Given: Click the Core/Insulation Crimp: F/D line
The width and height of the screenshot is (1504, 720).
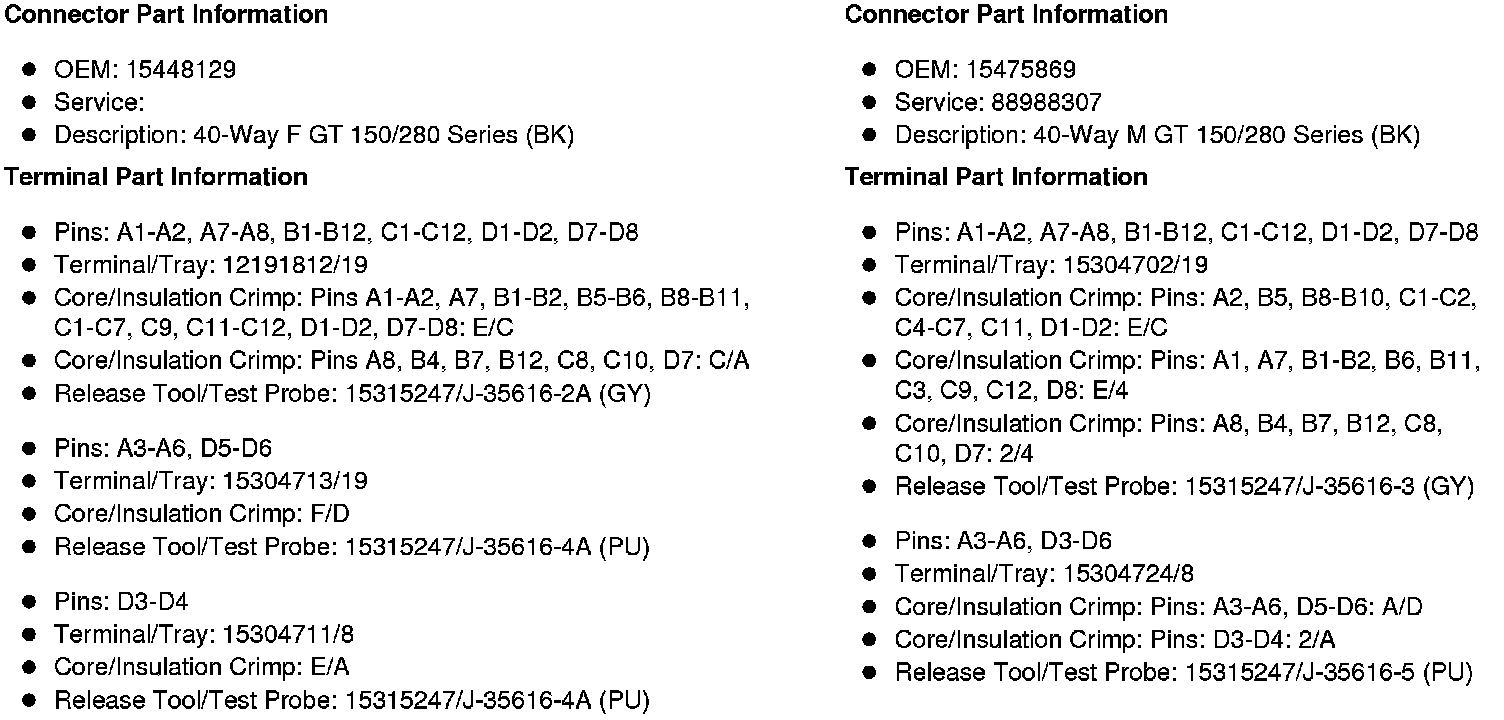Looking at the screenshot, I should (201, 514).
